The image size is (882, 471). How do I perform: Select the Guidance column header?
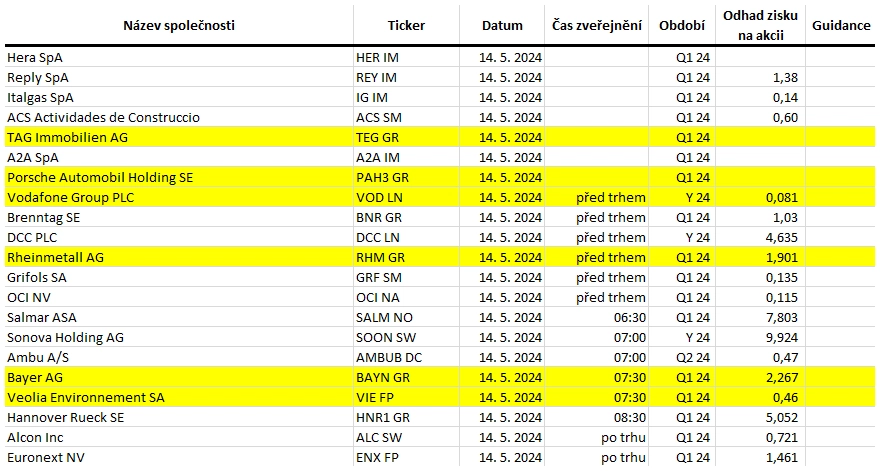[841, 25]
